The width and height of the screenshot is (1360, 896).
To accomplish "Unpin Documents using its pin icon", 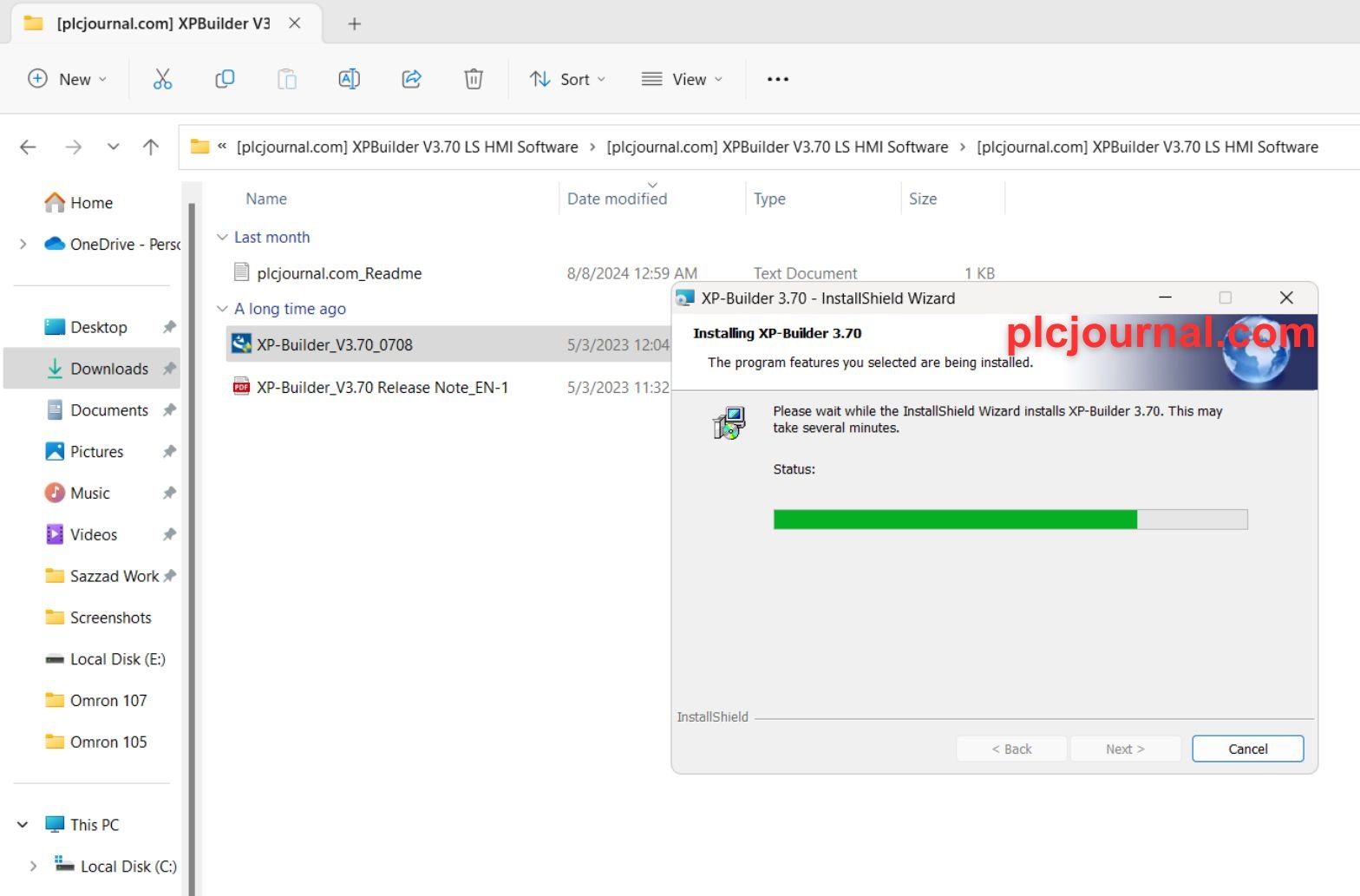I will 169,410.
